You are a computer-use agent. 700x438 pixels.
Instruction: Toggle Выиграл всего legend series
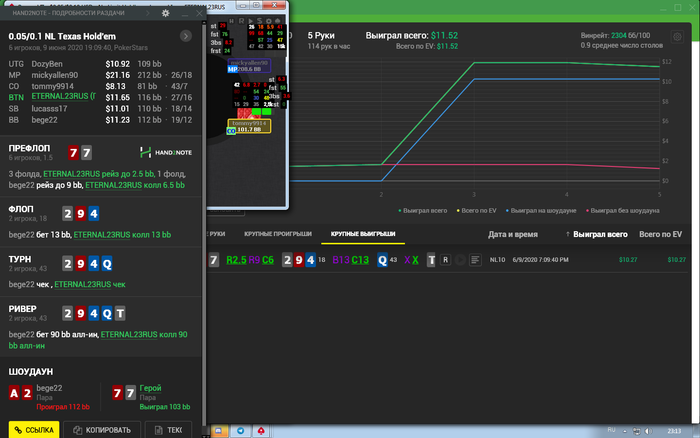[422, 211]
